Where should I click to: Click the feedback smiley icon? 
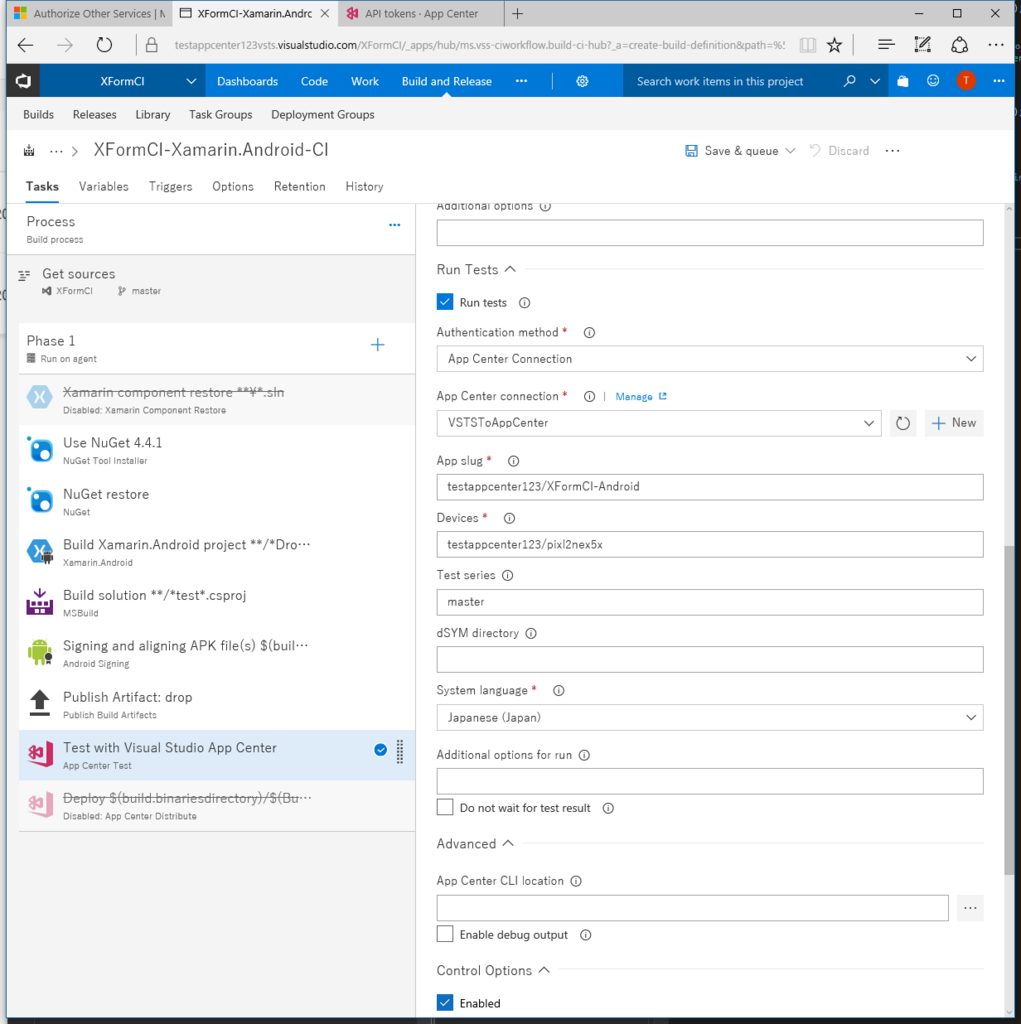click(933, 81)
